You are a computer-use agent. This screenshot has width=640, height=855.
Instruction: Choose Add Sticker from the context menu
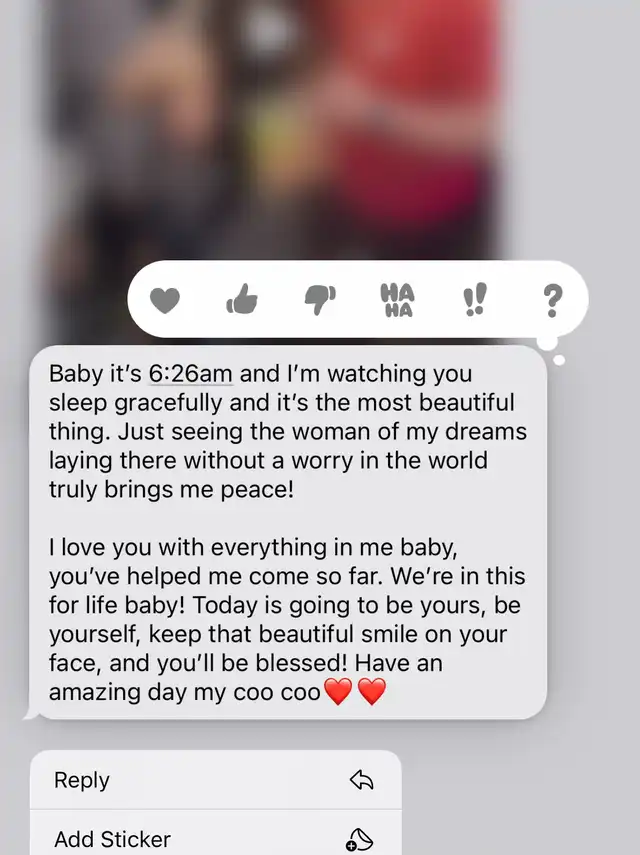(216, 833)
